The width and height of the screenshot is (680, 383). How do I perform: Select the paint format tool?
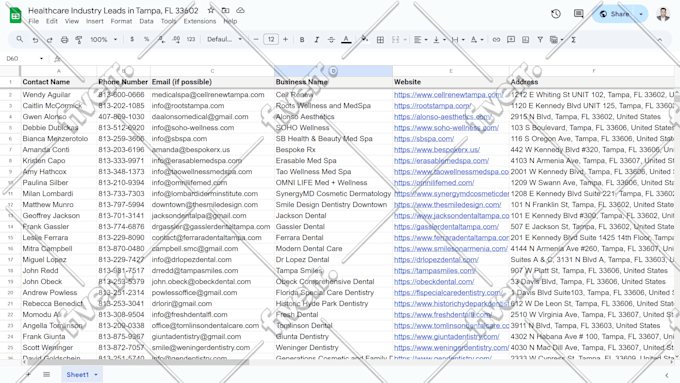tap(79, 39)
